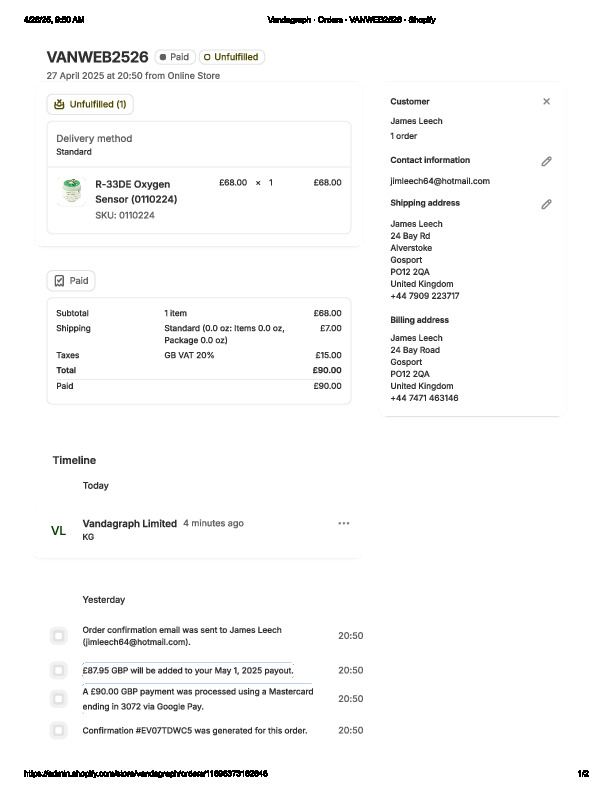Open the R-33DE Oxygen Sensor (0110224) product link
The width and height of the screenshot is (612, 792).
(x=136, y=191)
